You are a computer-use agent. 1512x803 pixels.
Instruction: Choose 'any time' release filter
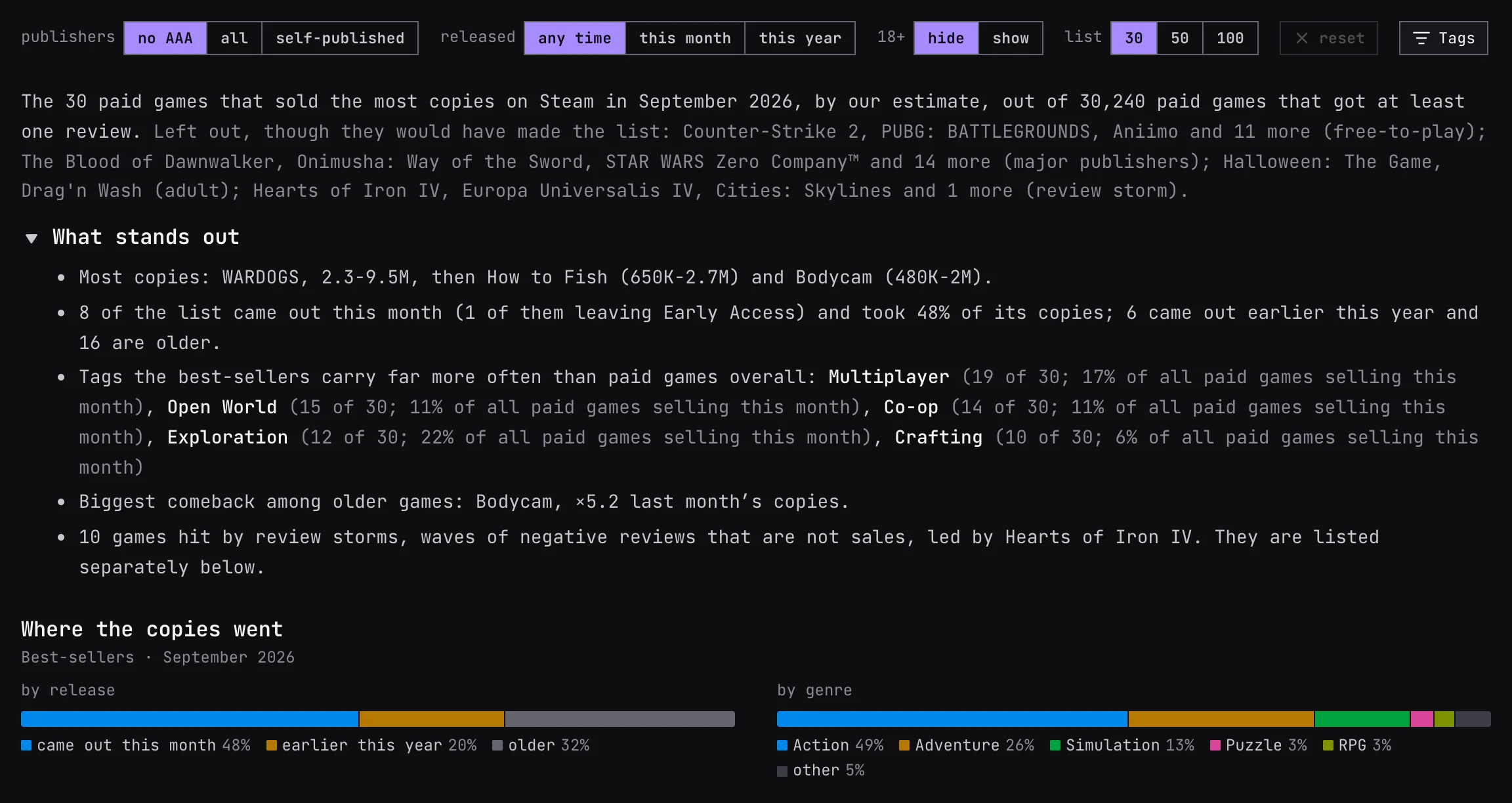pyautogui.click(x=575, y=38)
